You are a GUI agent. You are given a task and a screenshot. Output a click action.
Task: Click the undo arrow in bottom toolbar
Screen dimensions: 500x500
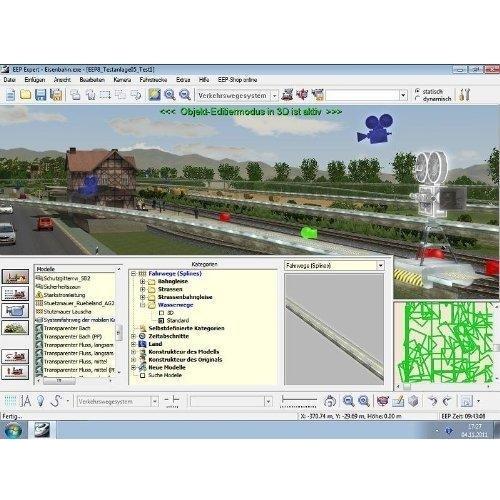(x=433, y=401)
